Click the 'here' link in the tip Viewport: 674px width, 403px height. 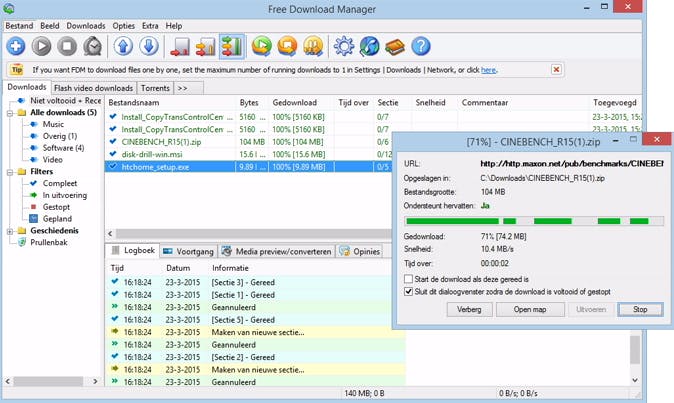click(x=488, y=70)
